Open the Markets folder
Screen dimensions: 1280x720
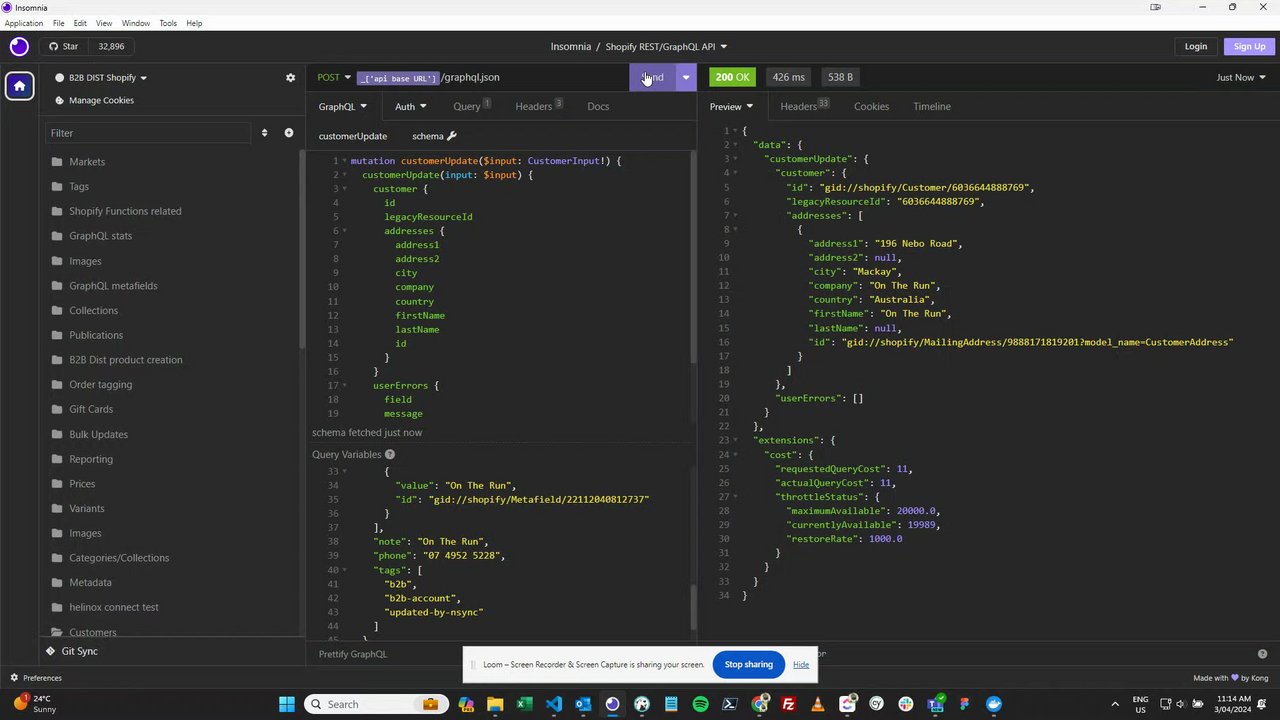(87, 162)
